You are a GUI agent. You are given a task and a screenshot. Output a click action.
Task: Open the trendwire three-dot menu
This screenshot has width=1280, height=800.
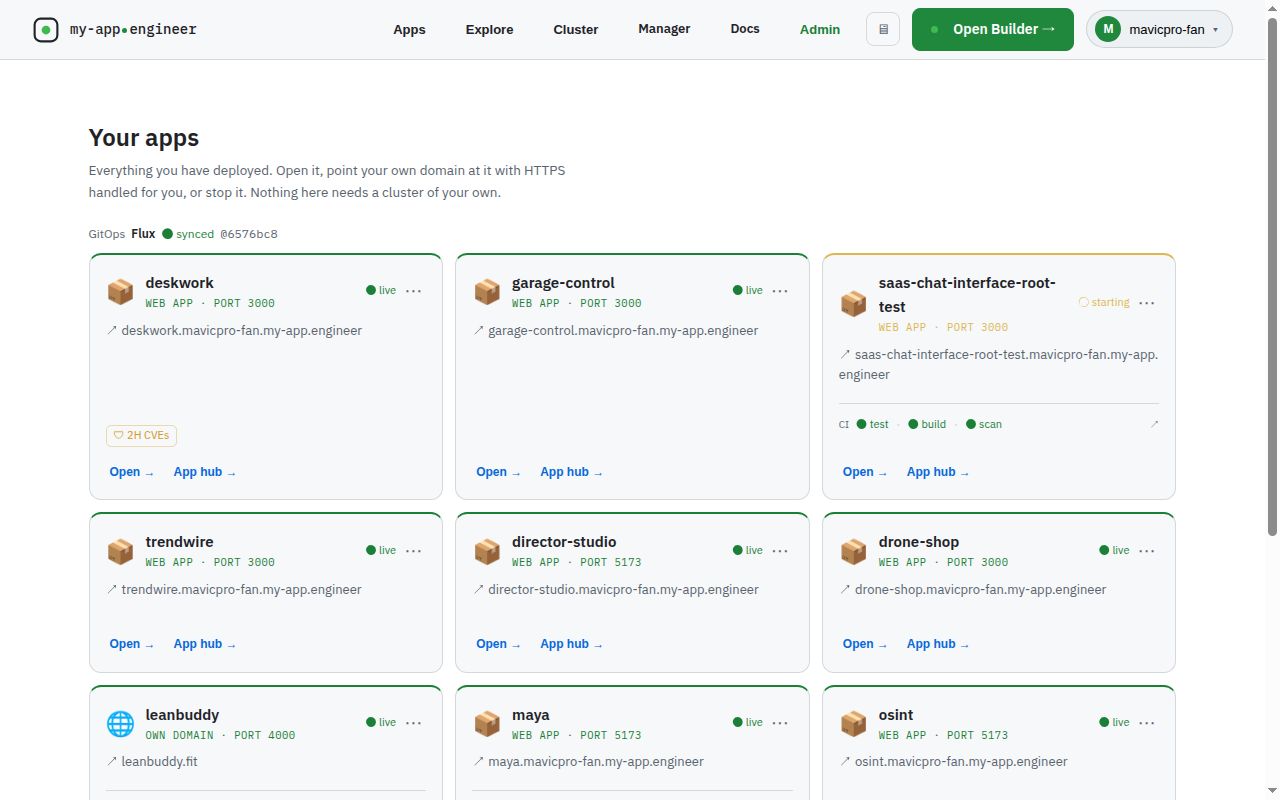[414, 551]
